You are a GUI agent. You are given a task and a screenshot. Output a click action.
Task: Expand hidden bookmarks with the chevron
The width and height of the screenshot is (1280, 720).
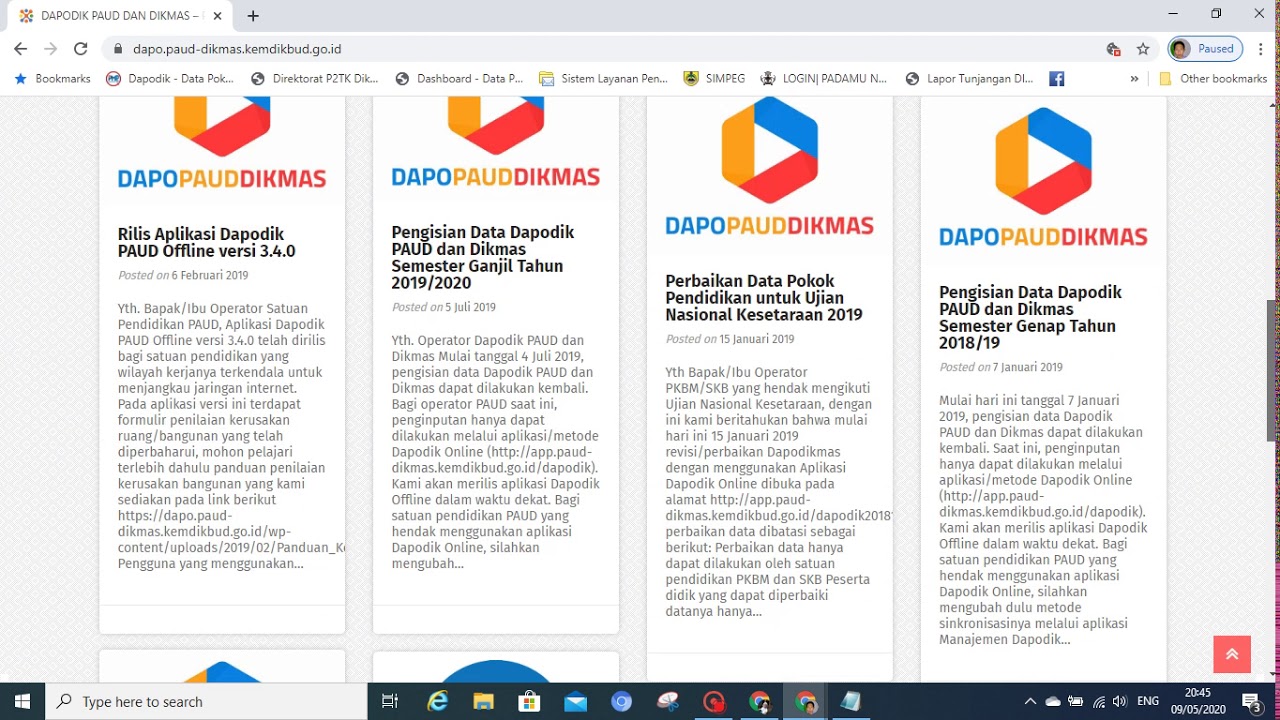click(x=1134, y=78)
